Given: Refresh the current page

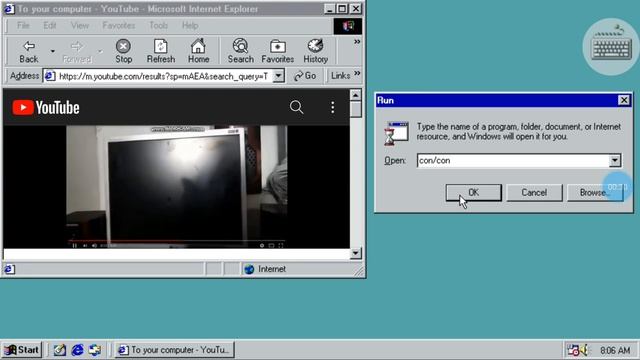Looking at the screenshot, I should [161, 51].
